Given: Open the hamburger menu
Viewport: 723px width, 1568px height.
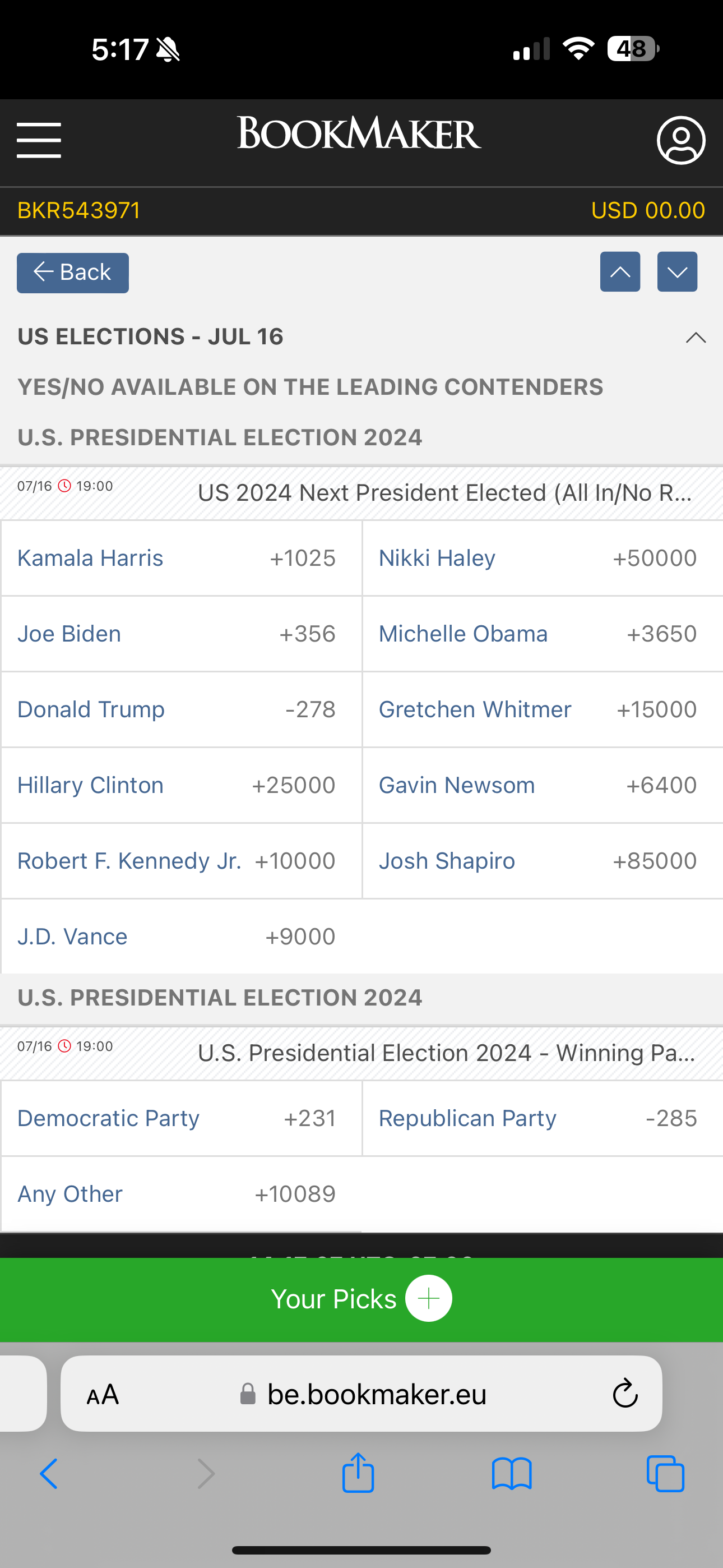Looking at the screenshot, I should (x=39, y=140).
